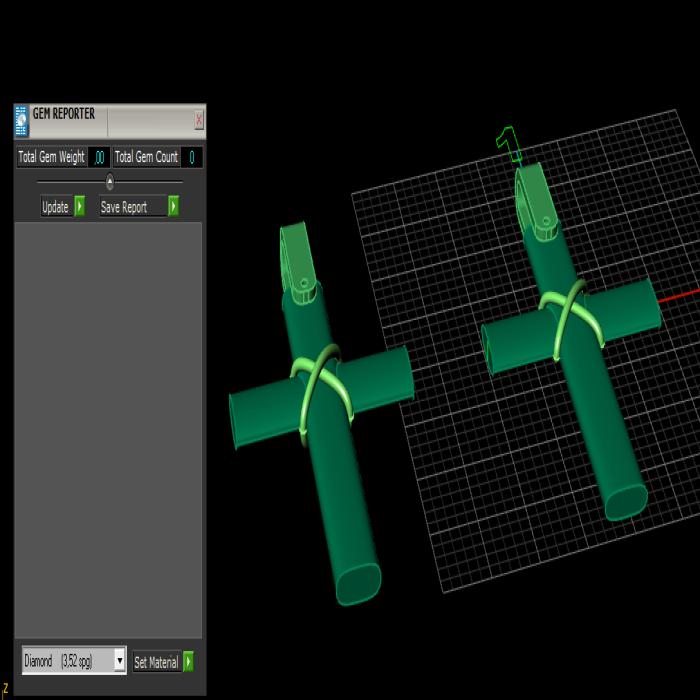Screen dimensions: 700x700
Task: Click the green arrow beside Save Report
Action: [x=173, y=207]
